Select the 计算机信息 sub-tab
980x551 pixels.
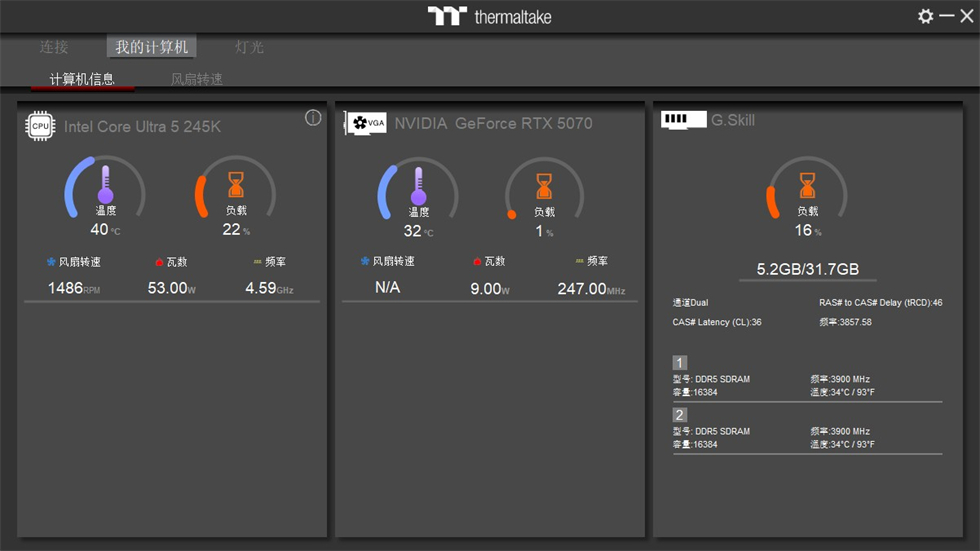click(x=82, y=79)
